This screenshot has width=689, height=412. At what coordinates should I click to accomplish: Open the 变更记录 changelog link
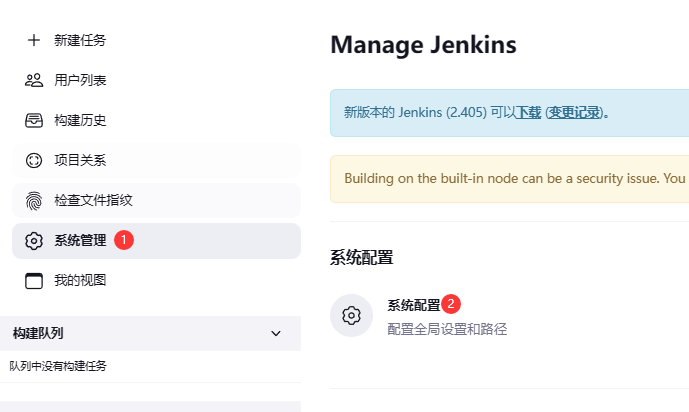(574, 113)
